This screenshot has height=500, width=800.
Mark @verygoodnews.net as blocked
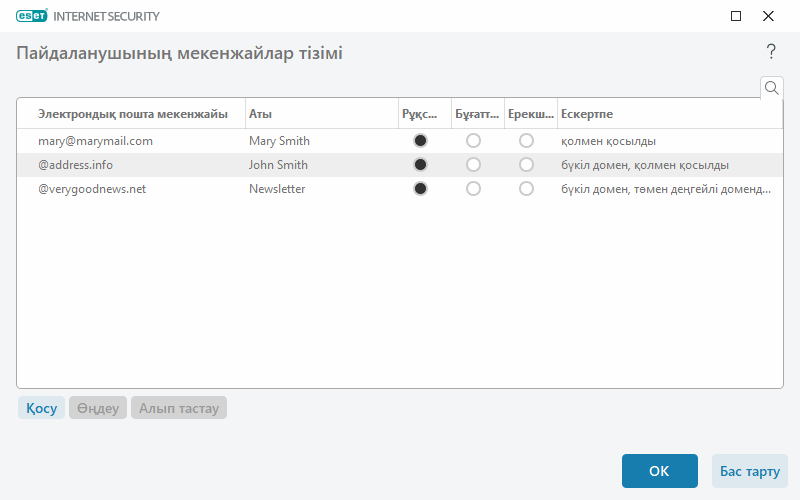pos(473,189)
